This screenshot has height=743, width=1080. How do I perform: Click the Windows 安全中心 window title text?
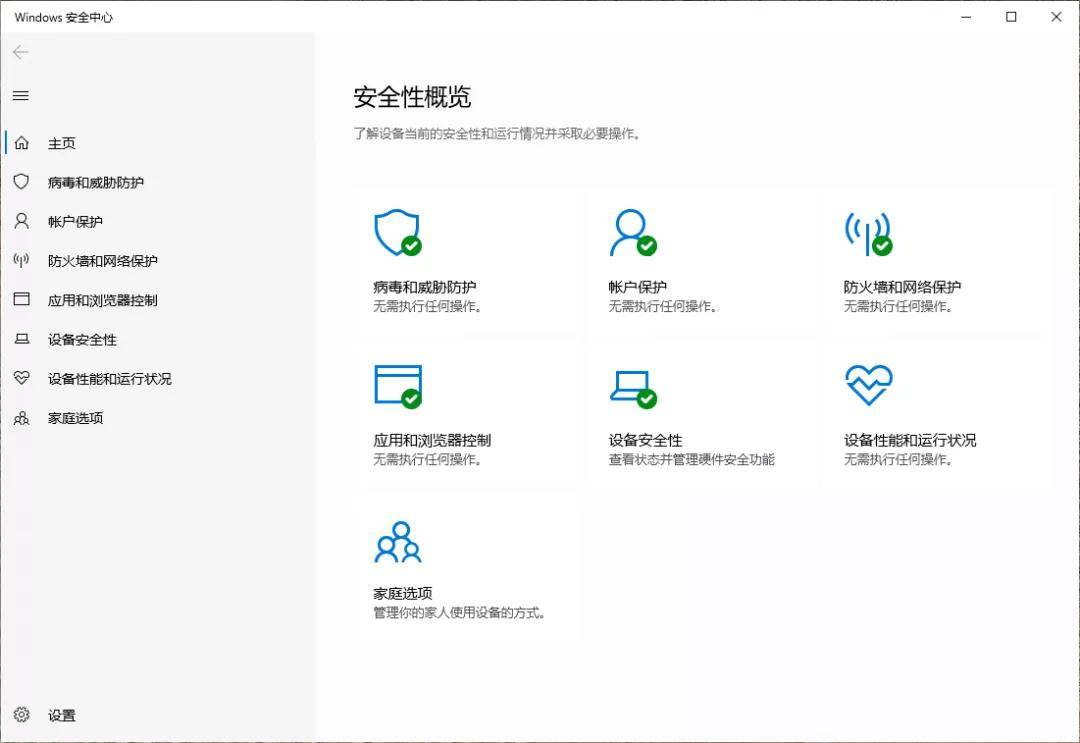tap(63, 17)
